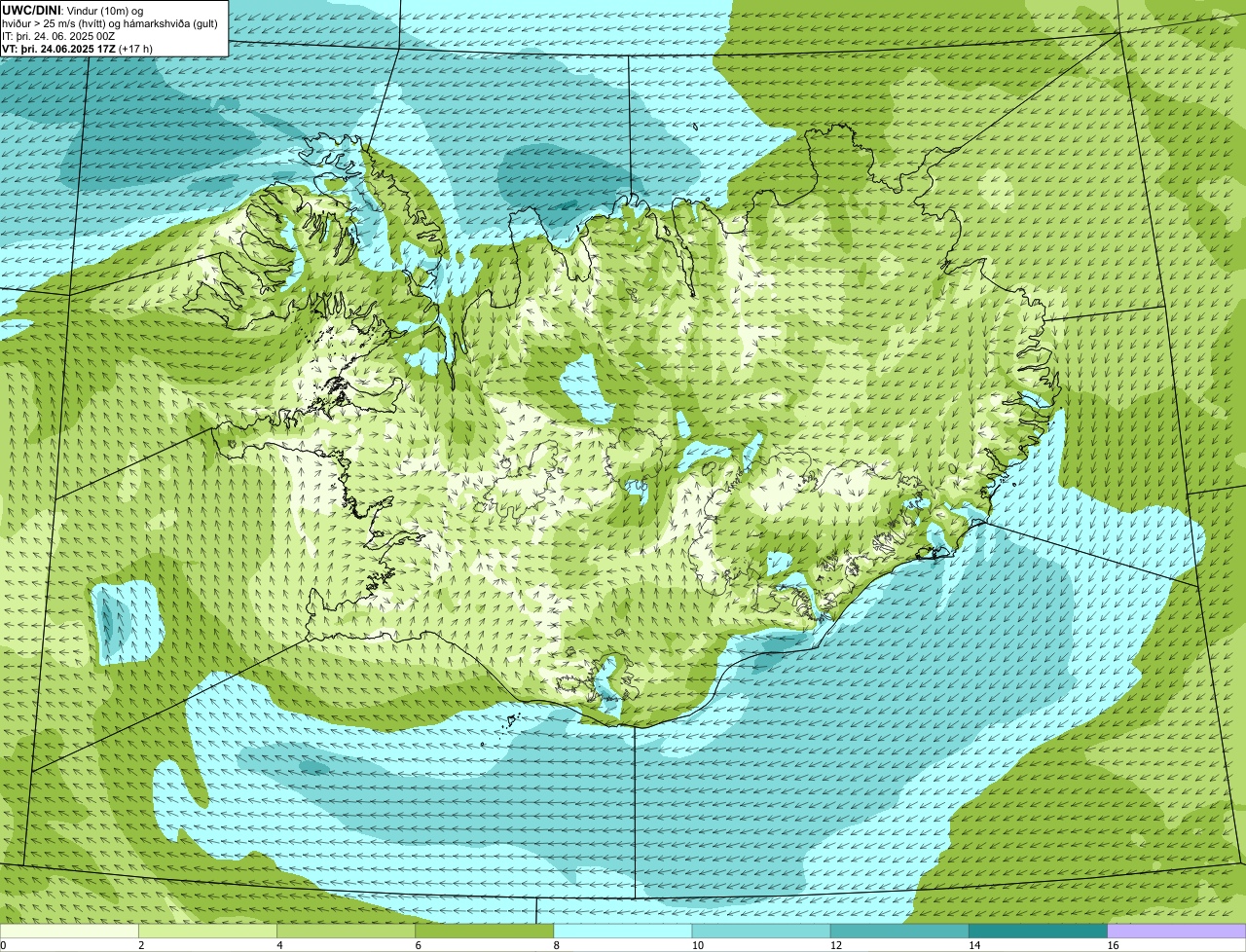The height and width of the screenshot is (952, 1246).
Task: Click the '12' label on the color scale
Action: coord(835,945)
